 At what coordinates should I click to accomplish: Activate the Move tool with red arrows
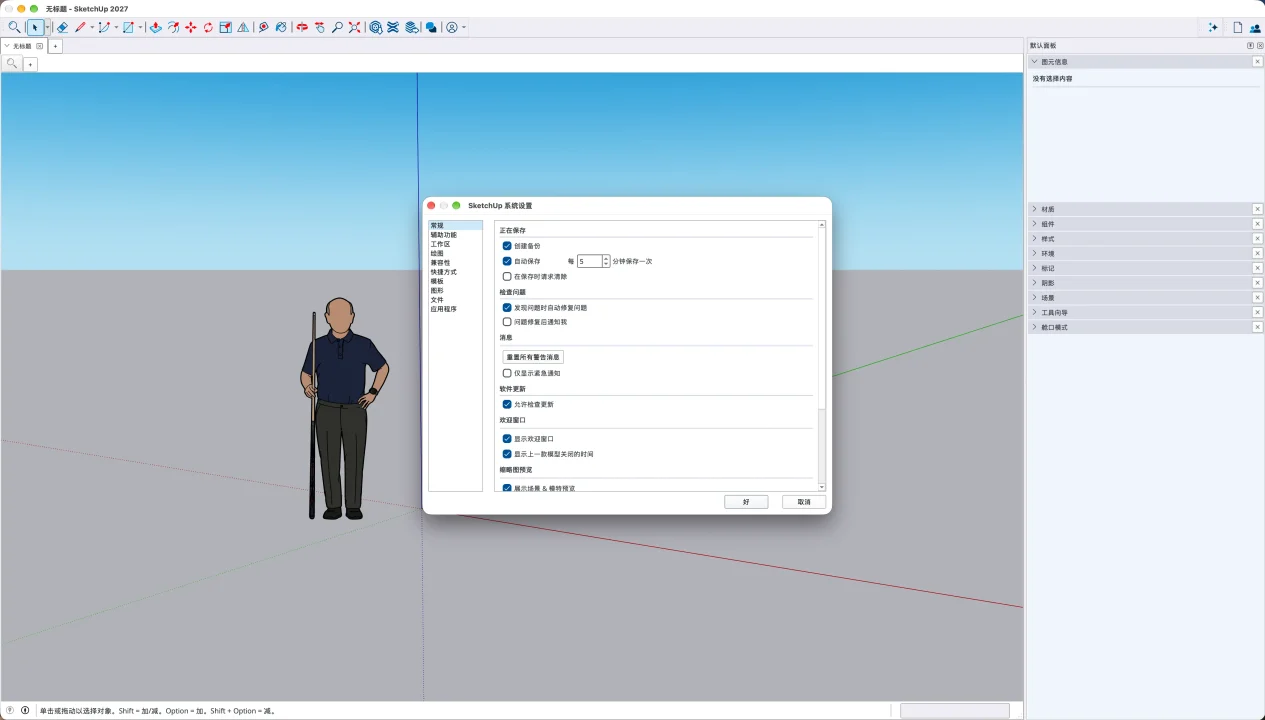click(x=191, y=28)
